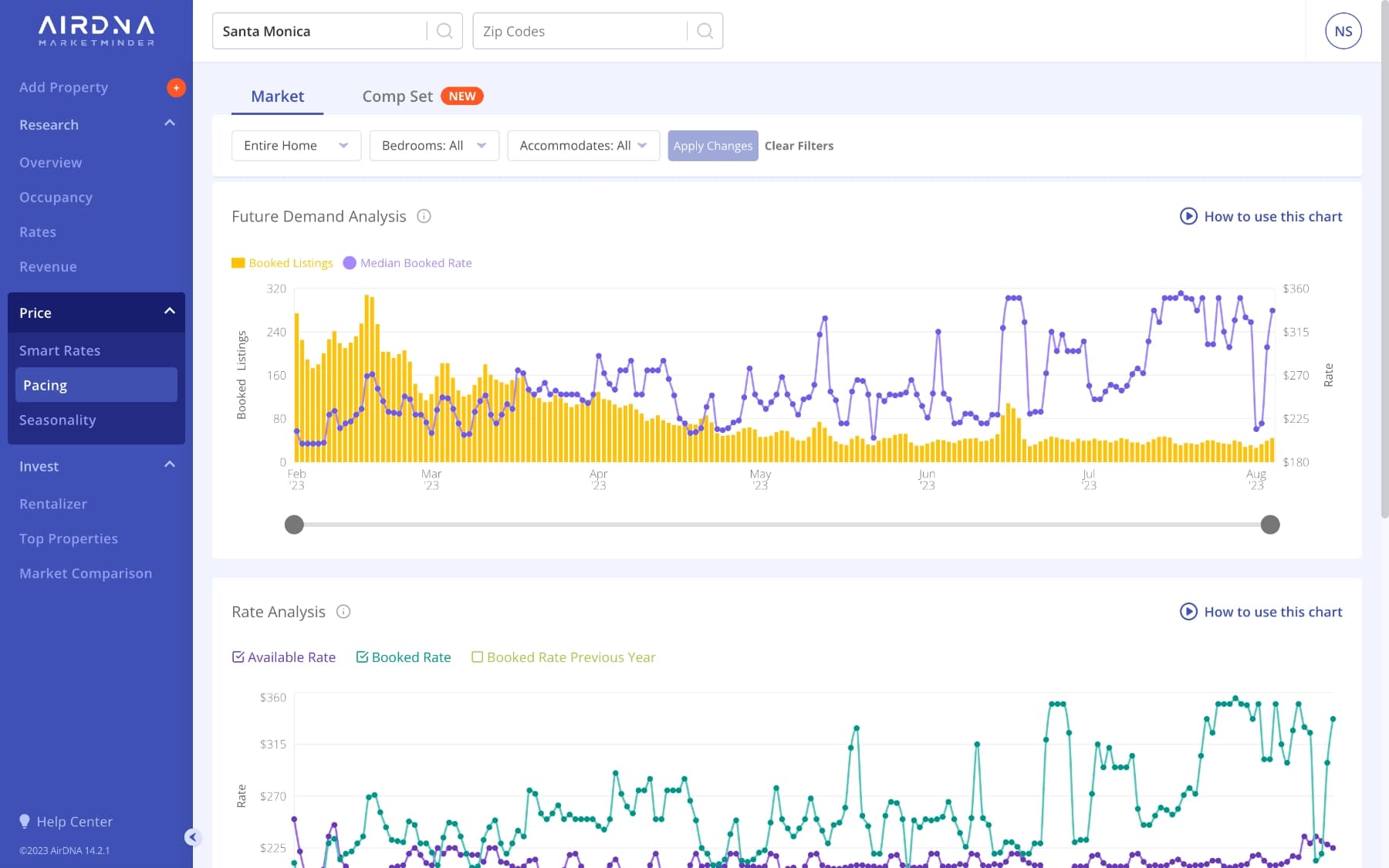Click the search icon in Santa Monica field

(x=444, y=31)
